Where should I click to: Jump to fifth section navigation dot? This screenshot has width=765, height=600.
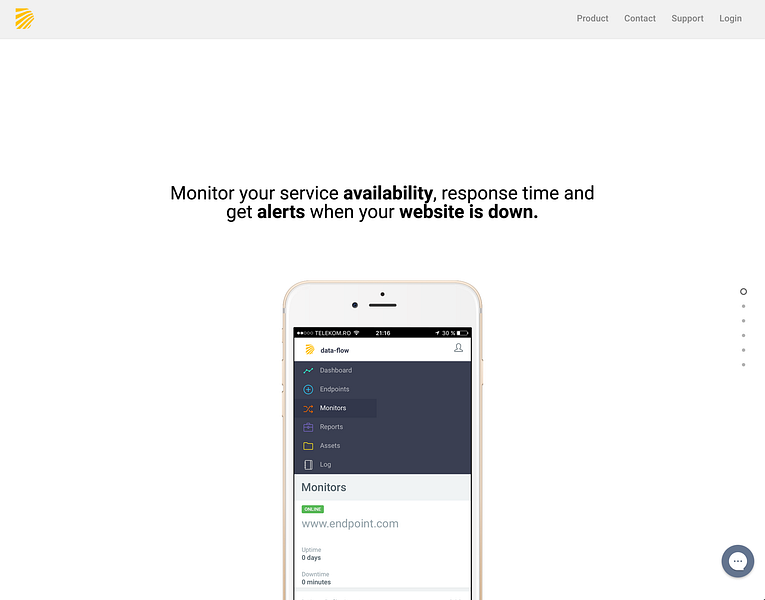click(x=743, y=350)
